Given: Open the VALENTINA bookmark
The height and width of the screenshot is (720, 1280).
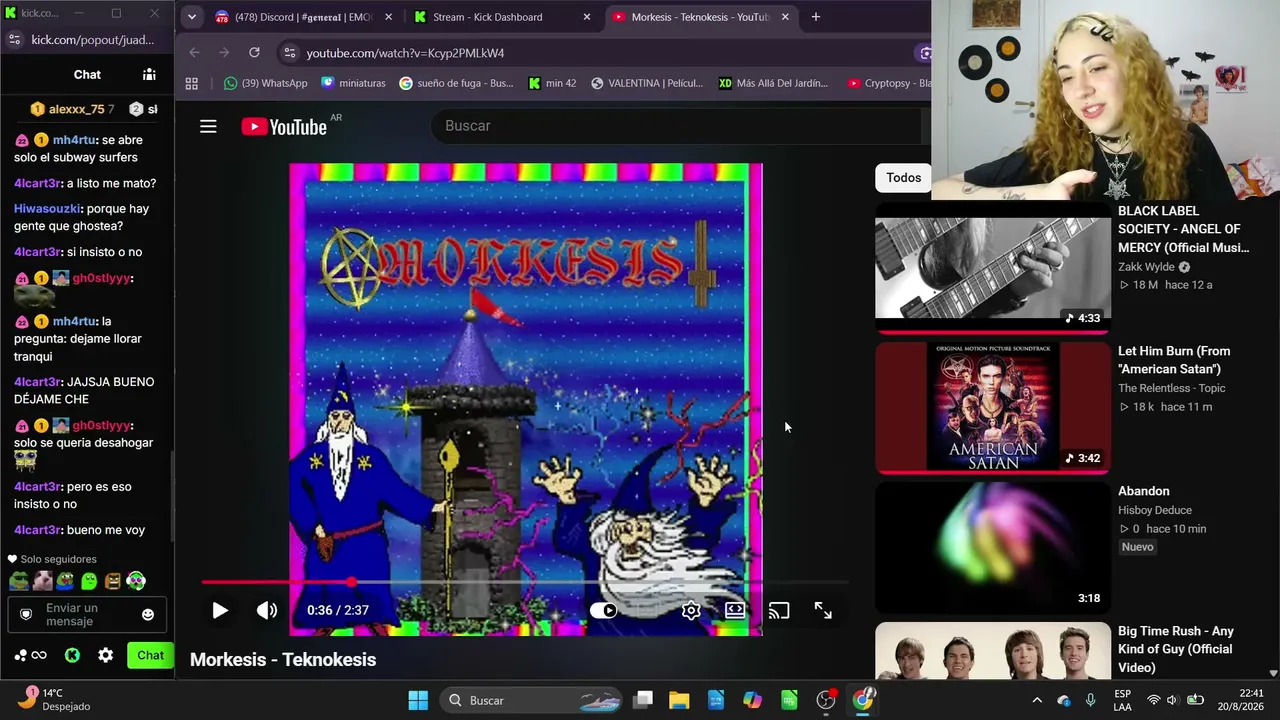Looking at the screenshot, I should click(646, 84).
